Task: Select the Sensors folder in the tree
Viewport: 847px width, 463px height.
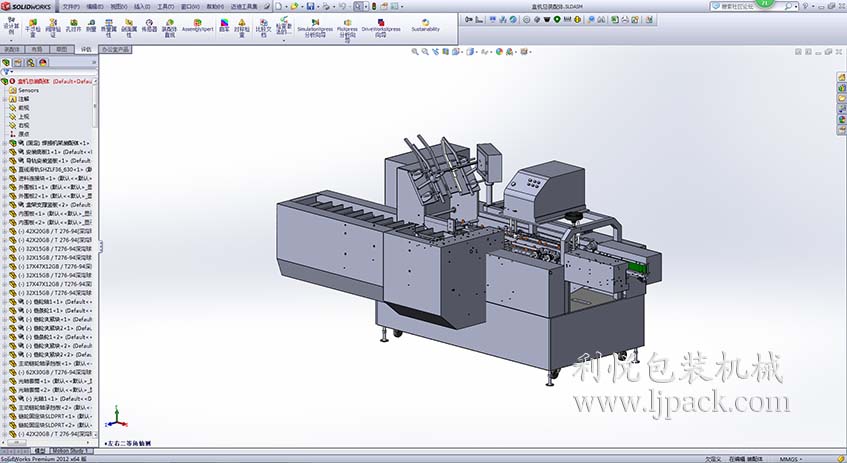Action: coord(28,90)
